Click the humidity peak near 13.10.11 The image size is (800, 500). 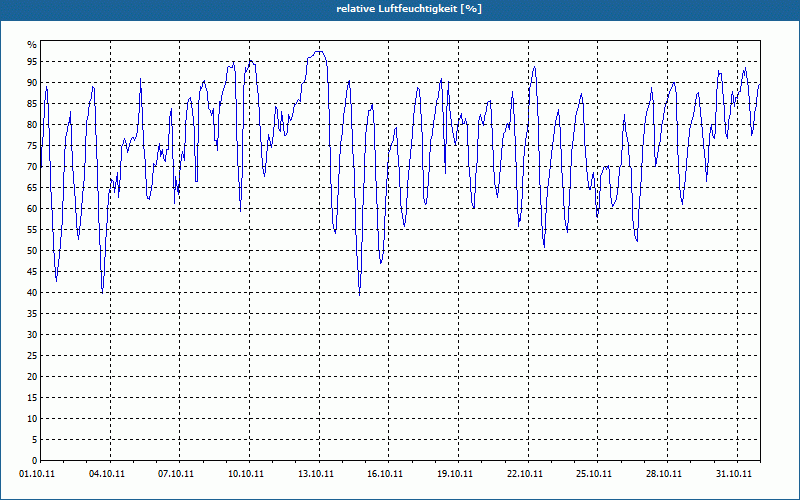[x=319, y=52]
